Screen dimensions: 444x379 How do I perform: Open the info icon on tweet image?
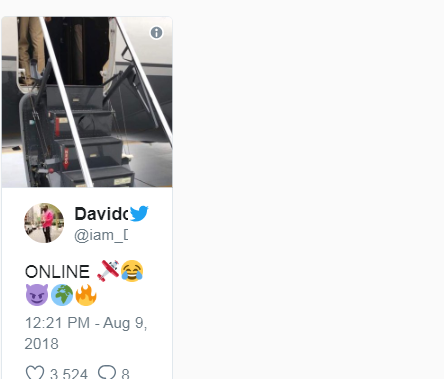click(156, 33)
